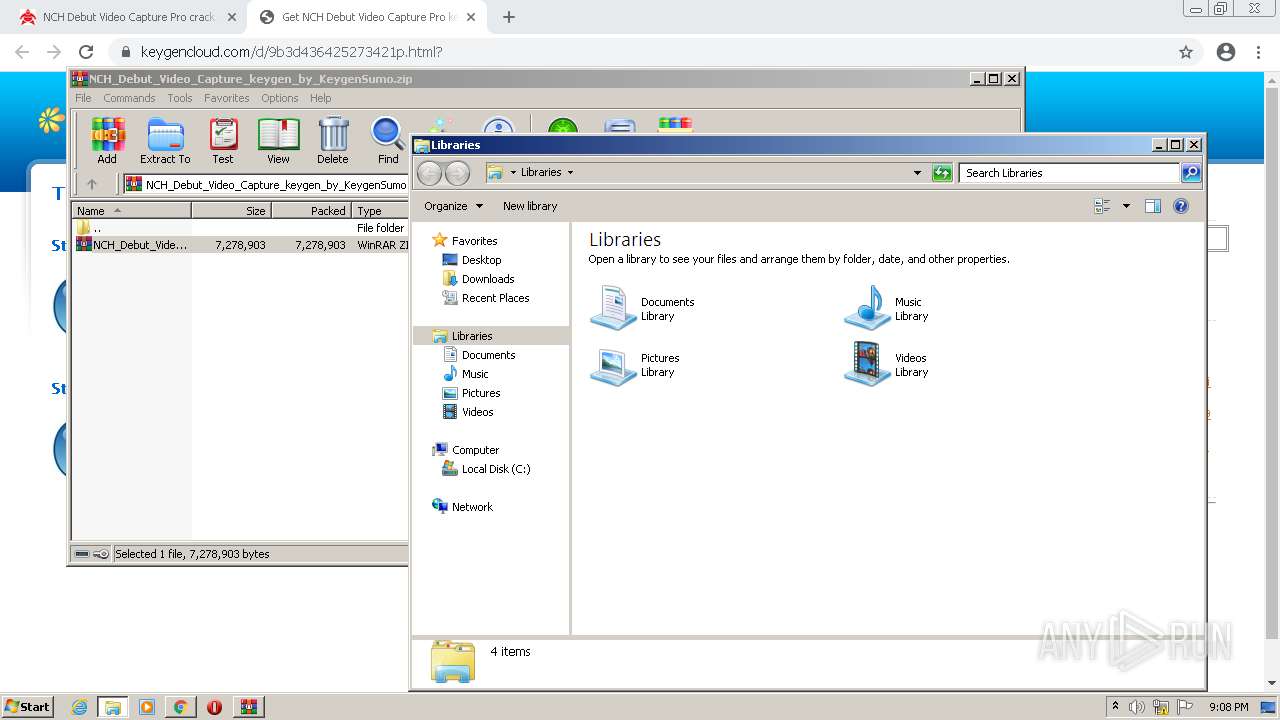Select Downloads in navigation pane
The height and width of the screenshot is (720, 1280).
point(488,279)
